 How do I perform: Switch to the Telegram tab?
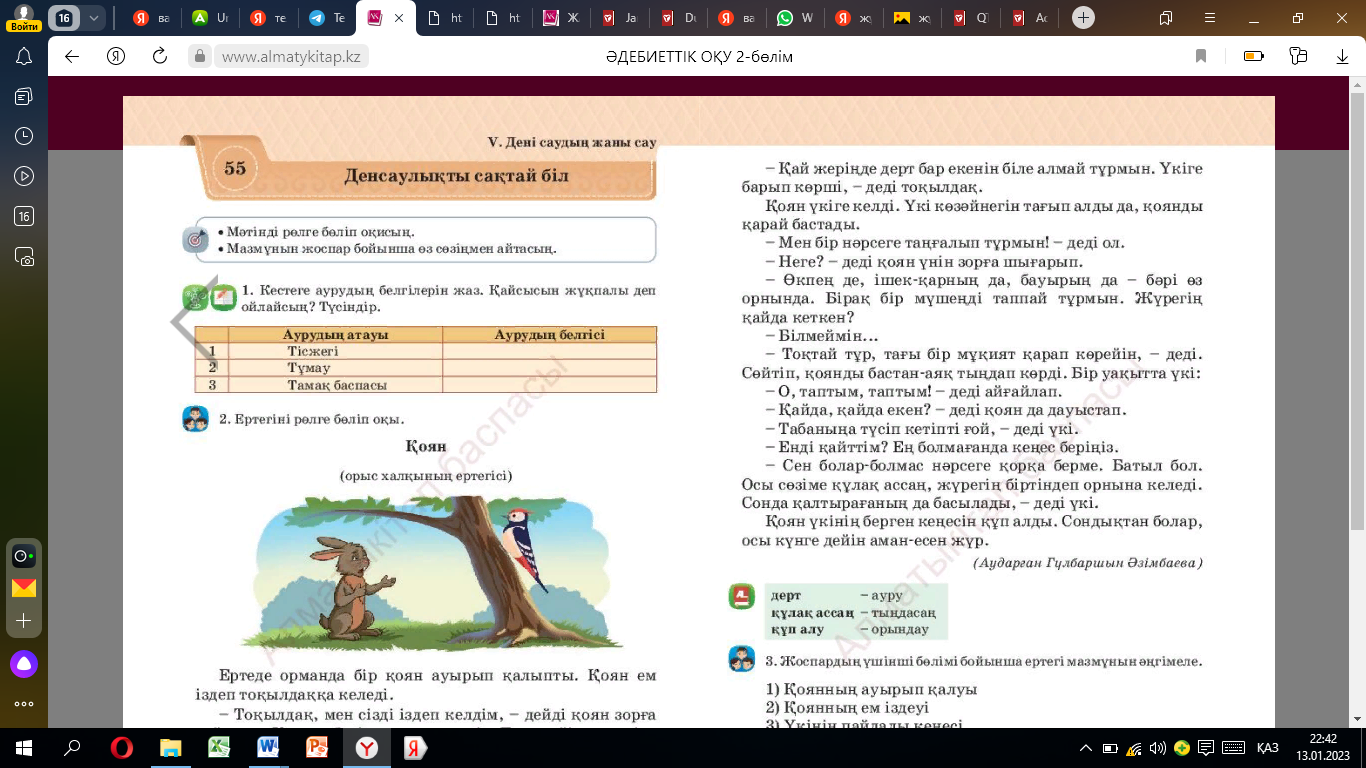tap(327, 18)
